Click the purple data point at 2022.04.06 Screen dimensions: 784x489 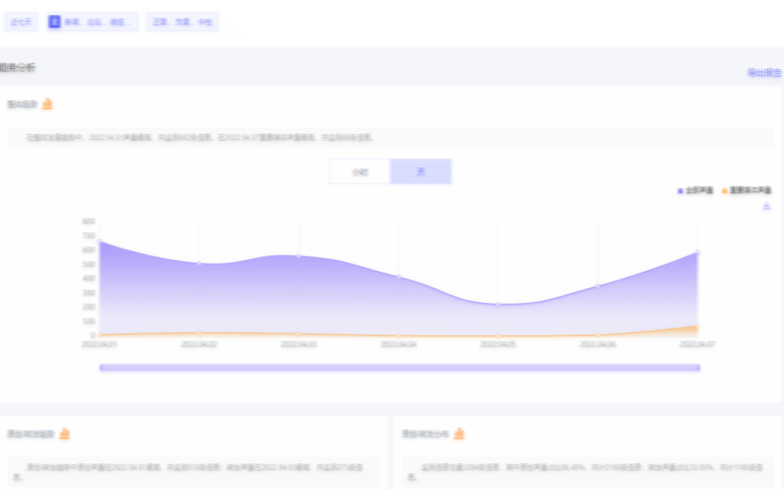[598, 286]
